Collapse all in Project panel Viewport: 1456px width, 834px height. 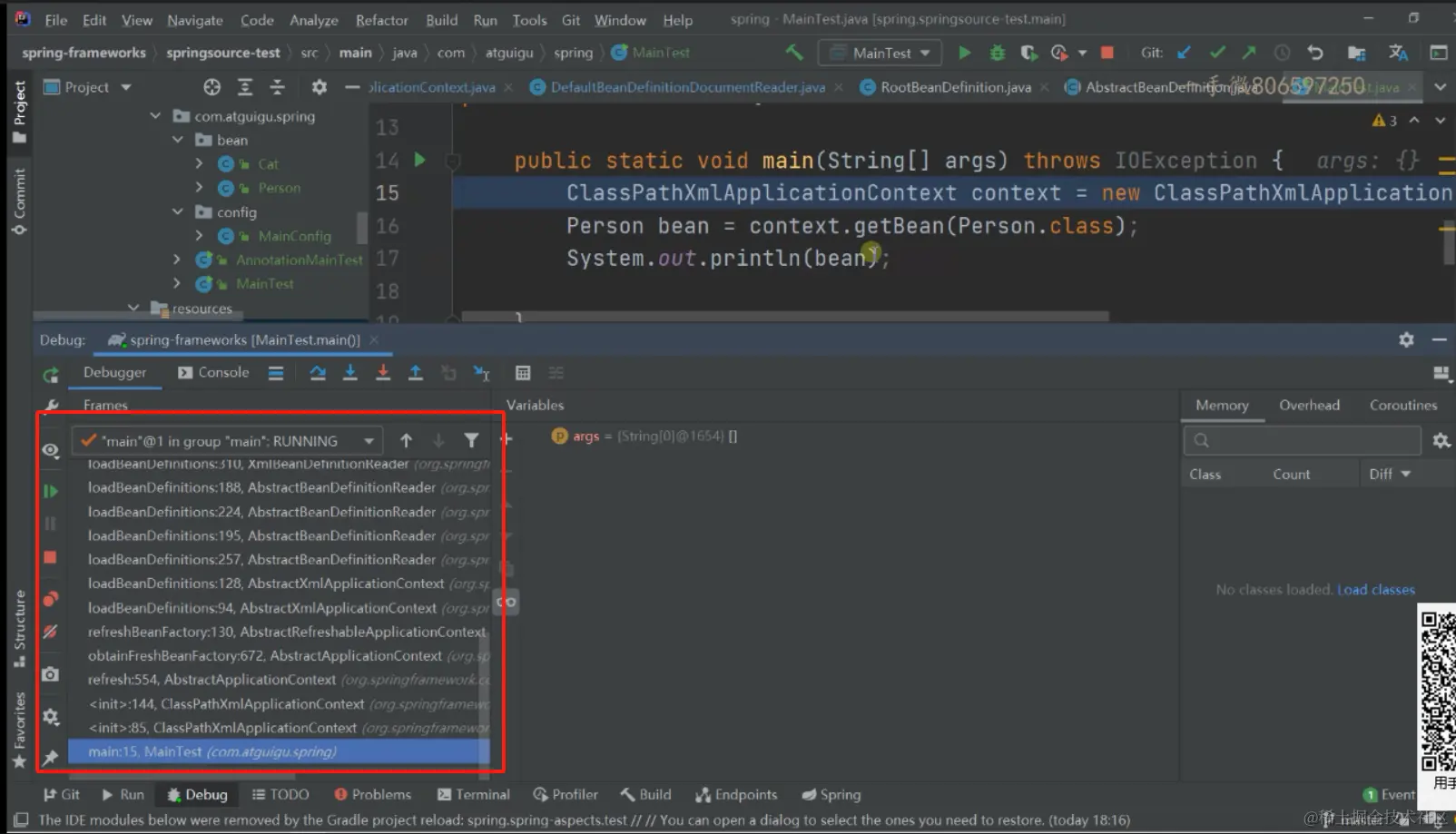[278, 87]
